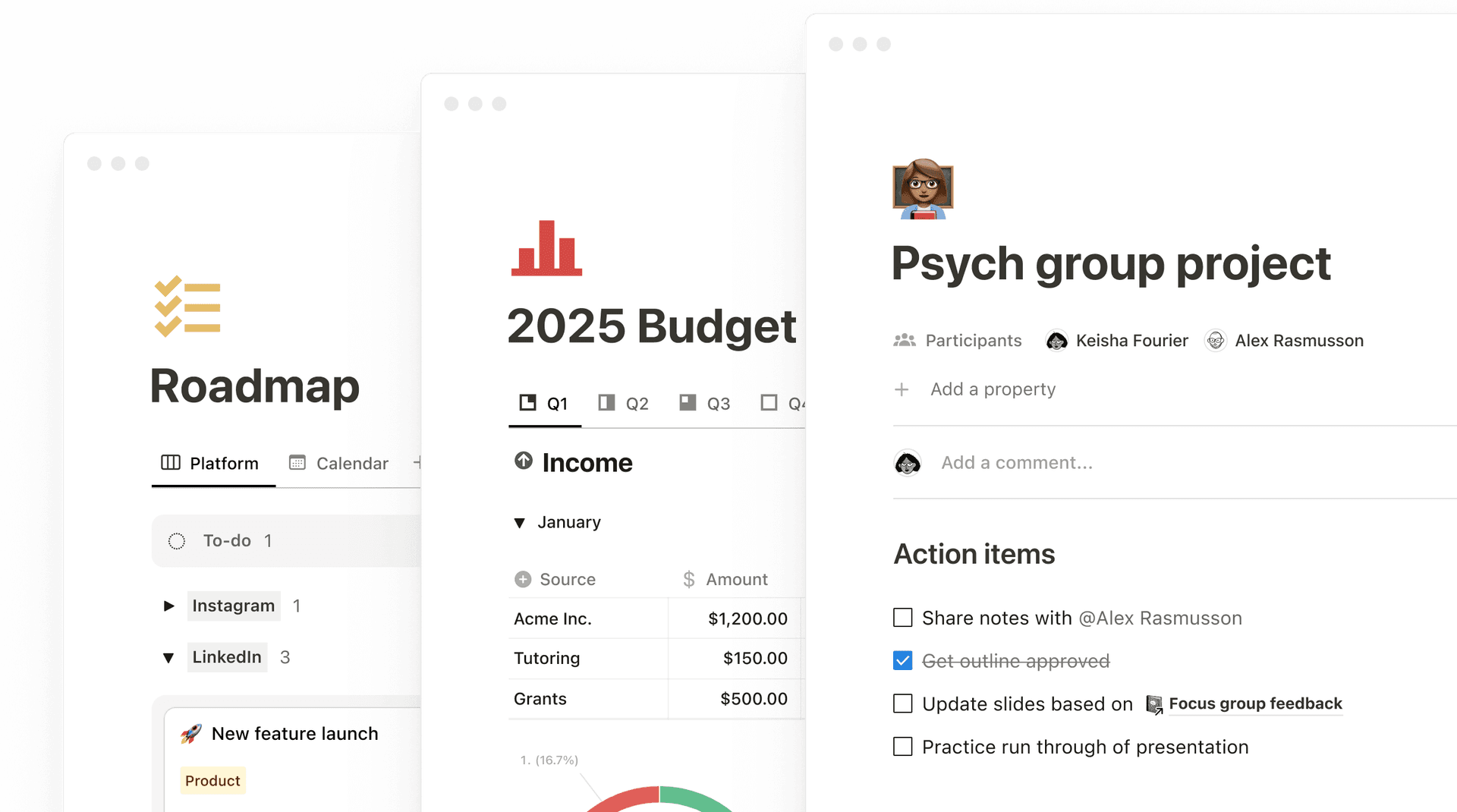The width and height of the screenshot is (1457, 812).
Task: Click the yellow Product tag
Action: coord(212,780)
